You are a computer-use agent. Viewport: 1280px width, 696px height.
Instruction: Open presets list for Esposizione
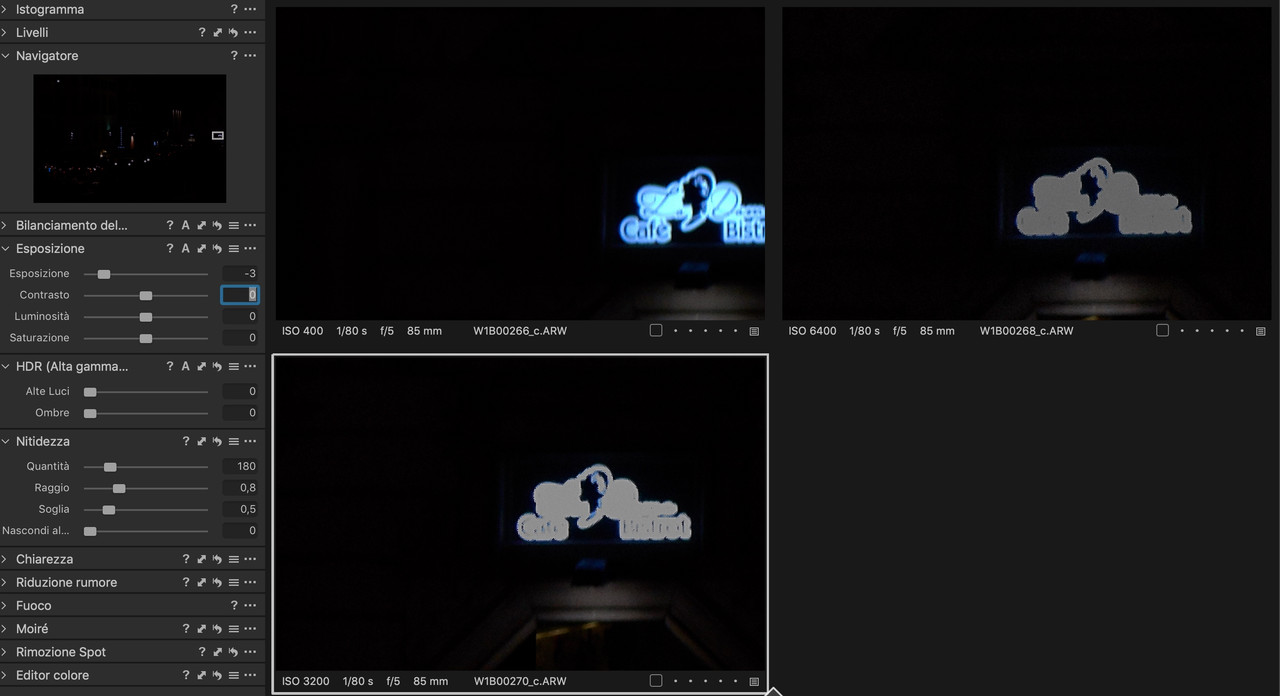coord(233,248)
